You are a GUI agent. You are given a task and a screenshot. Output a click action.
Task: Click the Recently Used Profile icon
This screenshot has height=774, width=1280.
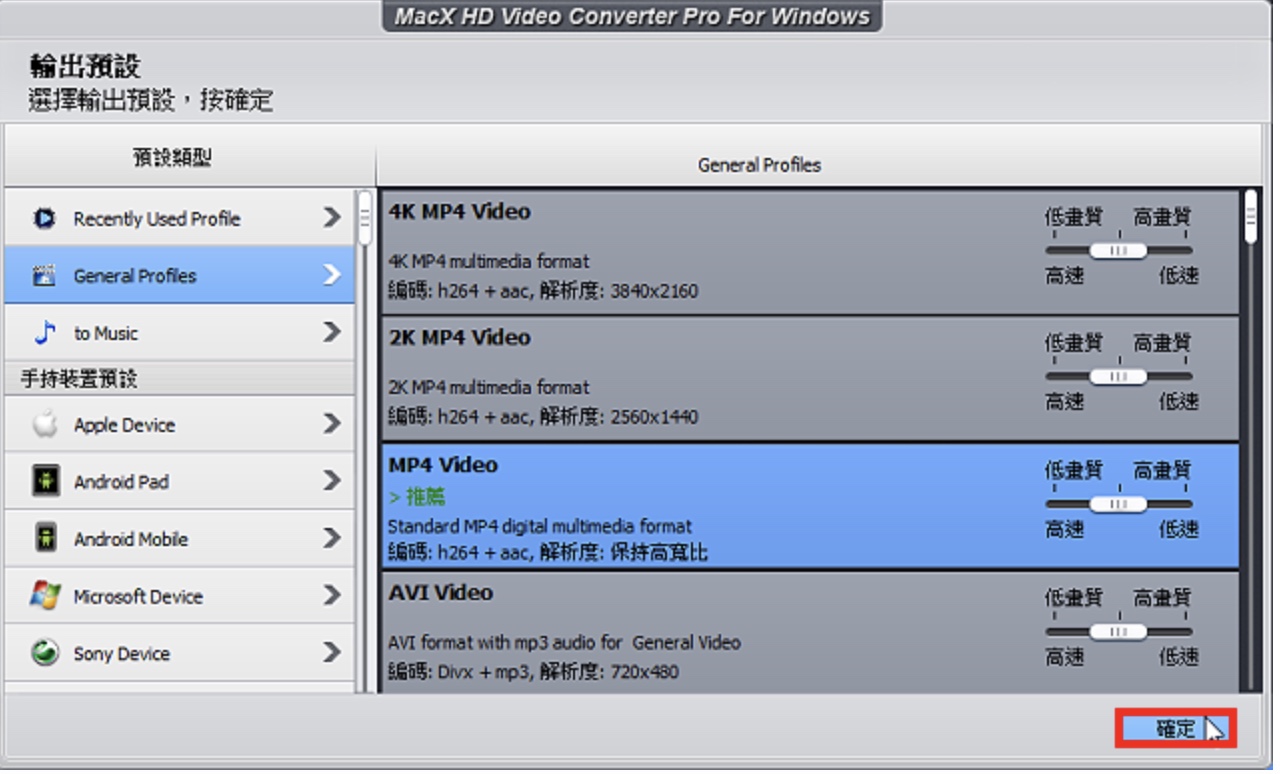tap(44, 218)
